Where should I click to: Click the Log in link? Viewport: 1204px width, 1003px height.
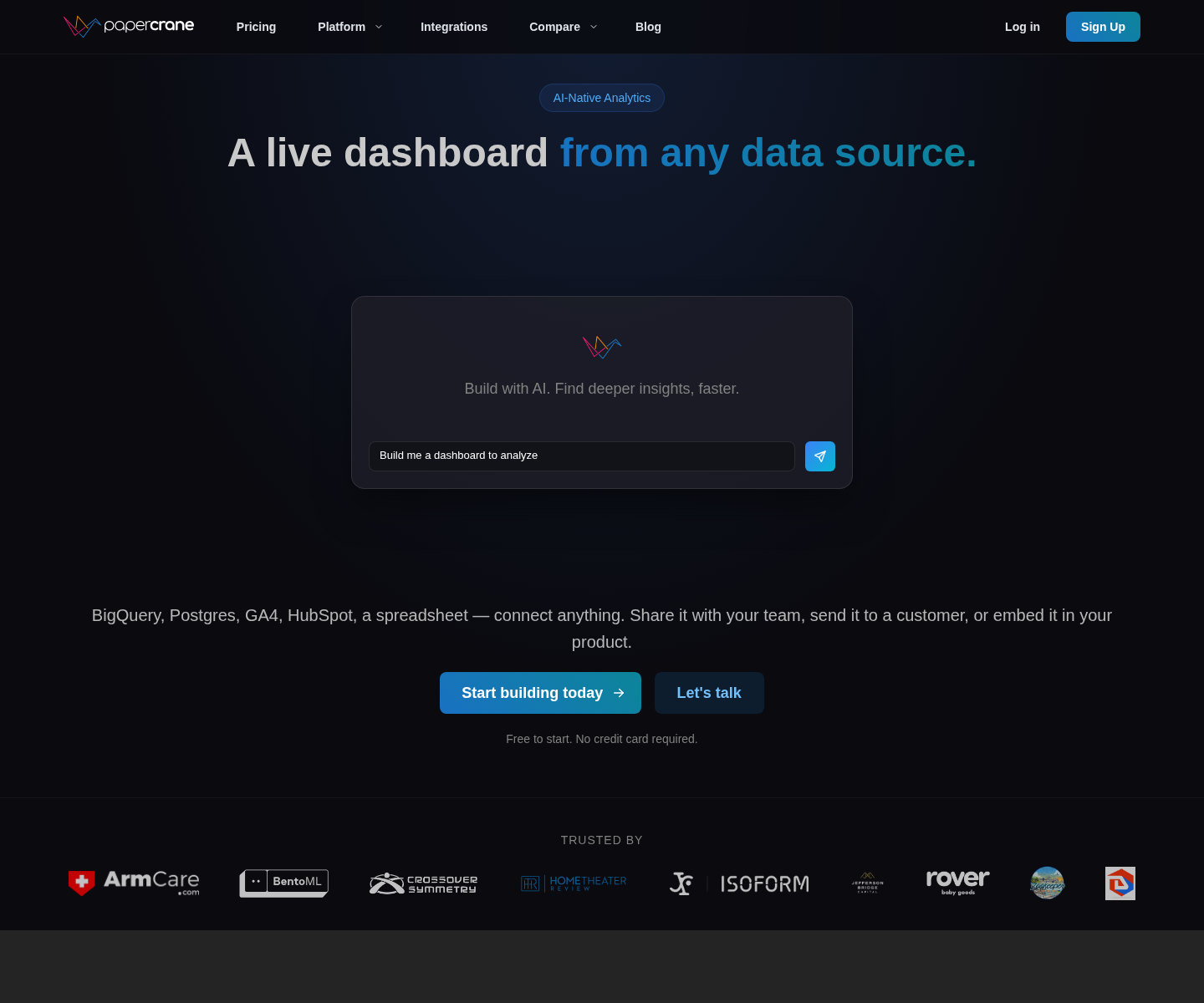click(x=1023, y=27)
